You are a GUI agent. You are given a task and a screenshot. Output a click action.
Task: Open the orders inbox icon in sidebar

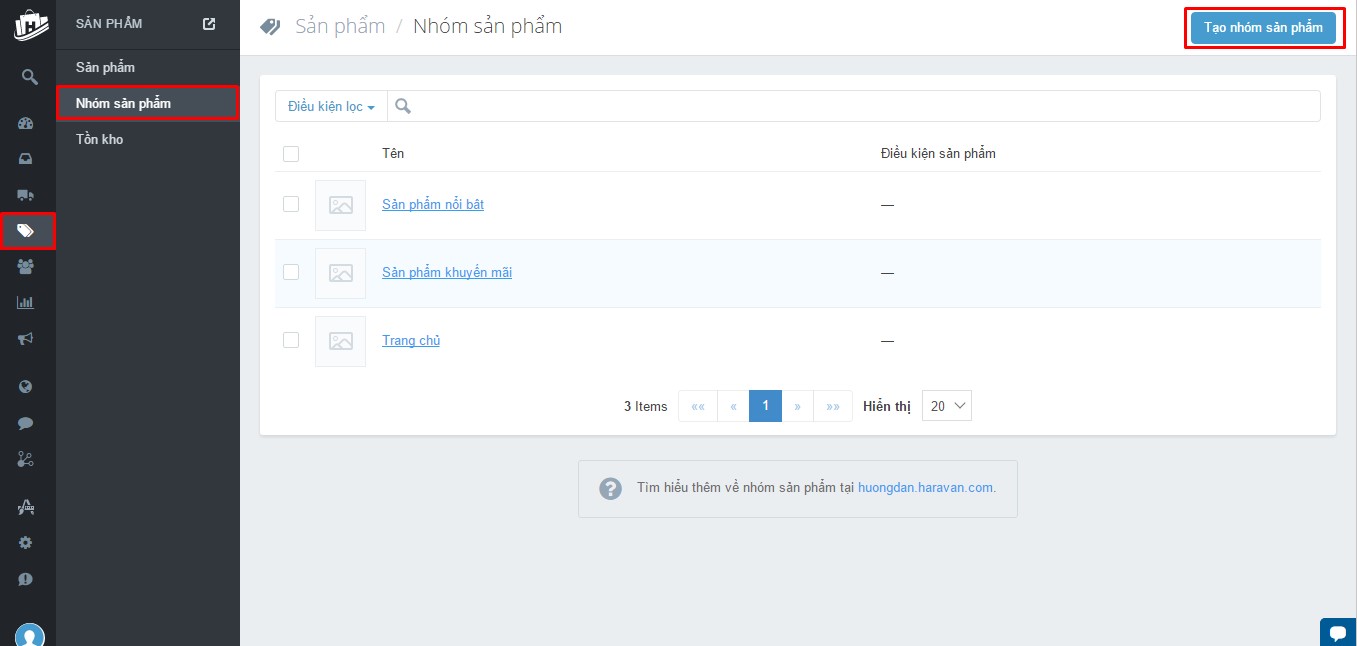(x=27, y=159)
